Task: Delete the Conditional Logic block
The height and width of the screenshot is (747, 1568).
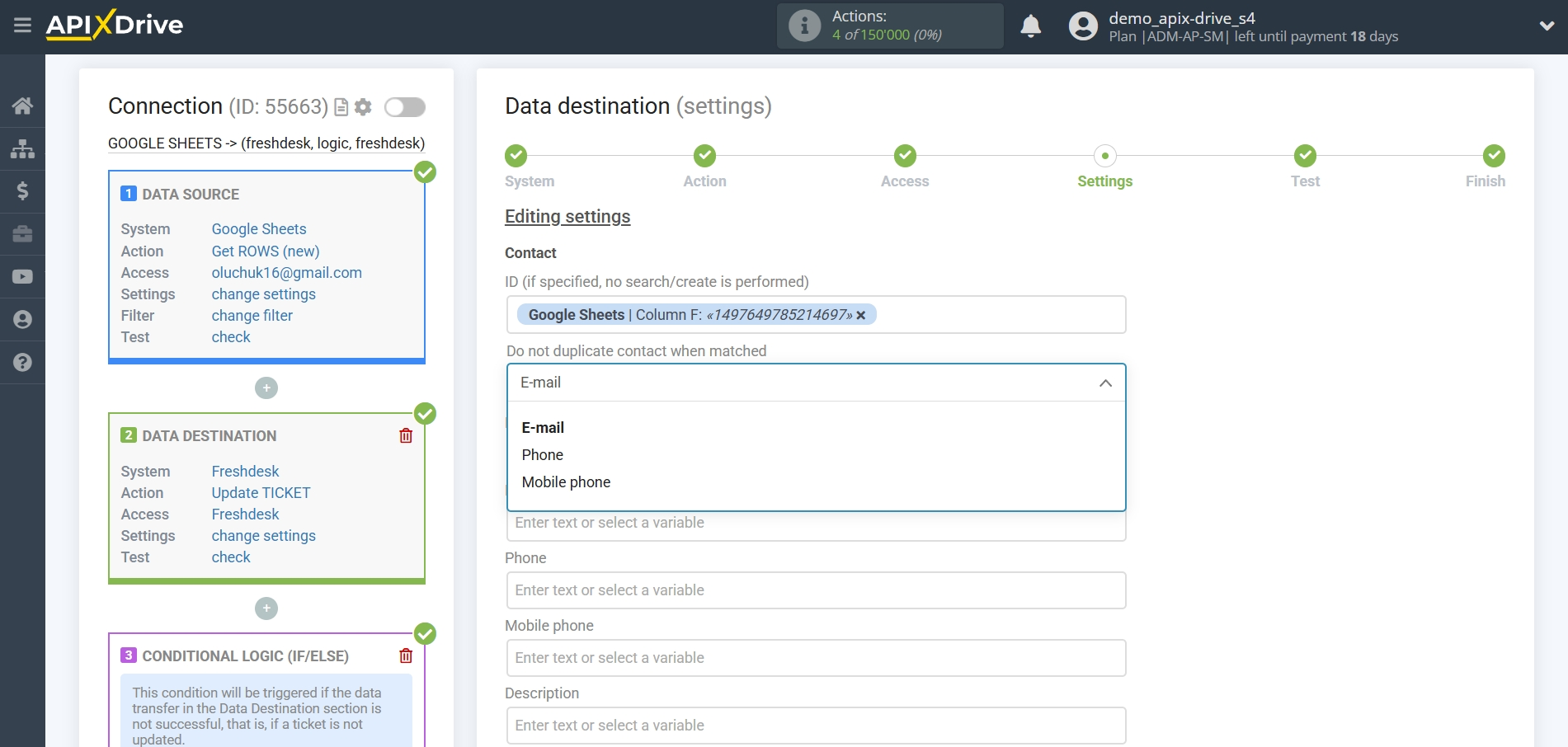Action: (406, 655)
